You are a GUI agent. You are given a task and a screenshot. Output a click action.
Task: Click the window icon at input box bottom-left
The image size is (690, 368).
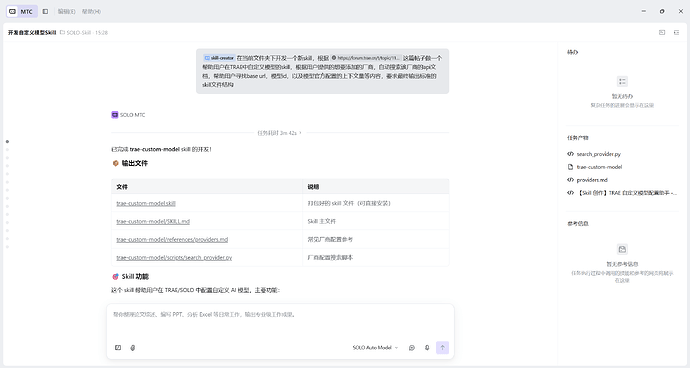(118, 348)
